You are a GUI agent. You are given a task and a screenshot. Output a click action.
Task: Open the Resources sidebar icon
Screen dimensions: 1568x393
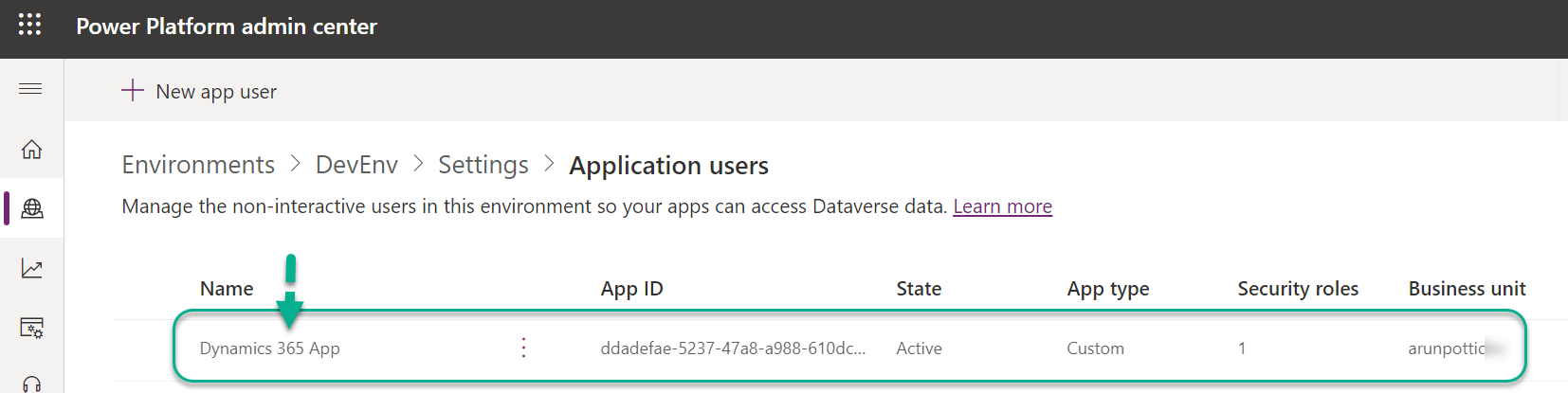tap(31, 329)
